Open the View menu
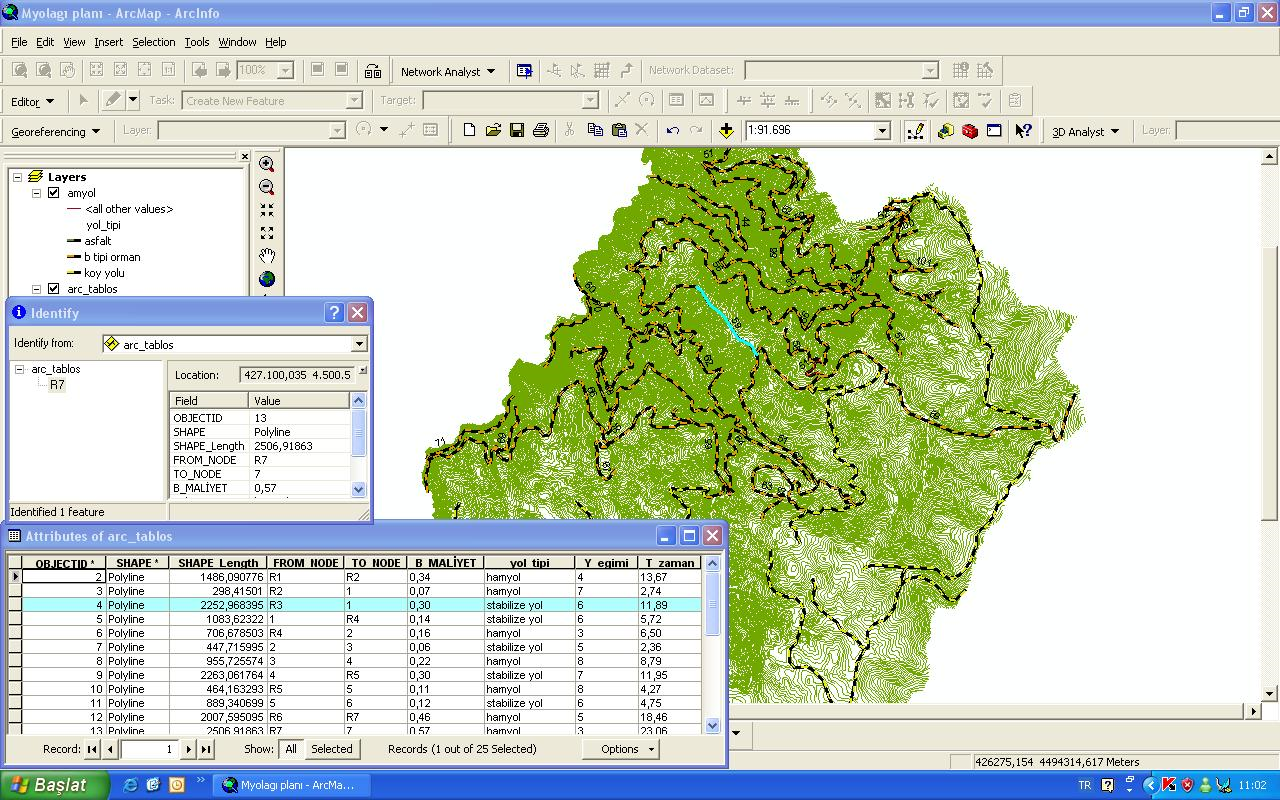This screenshot has height=800, width=1280. 74,42
